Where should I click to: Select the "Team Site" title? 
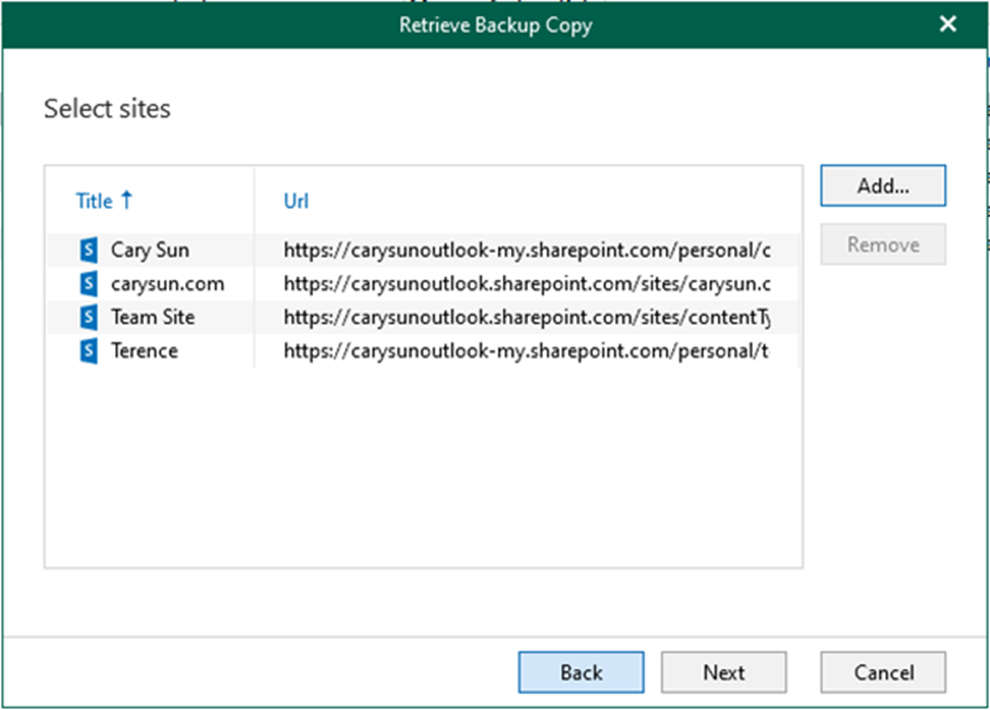pyautogui.click(x=153, y=317)
